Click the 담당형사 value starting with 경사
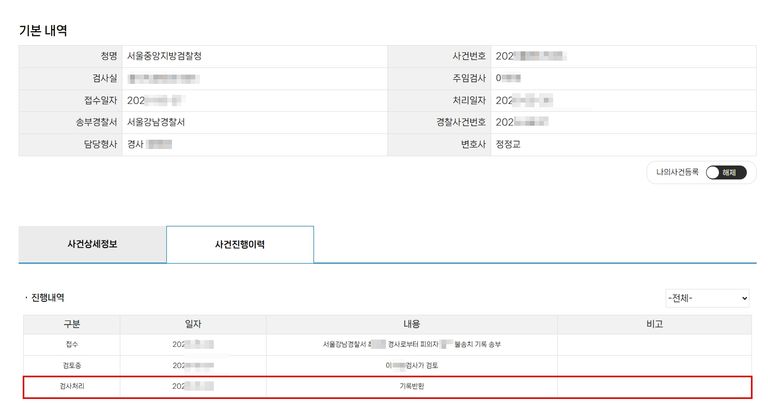The width and height of the screenshot is (768, 409). tap(150, 144)
